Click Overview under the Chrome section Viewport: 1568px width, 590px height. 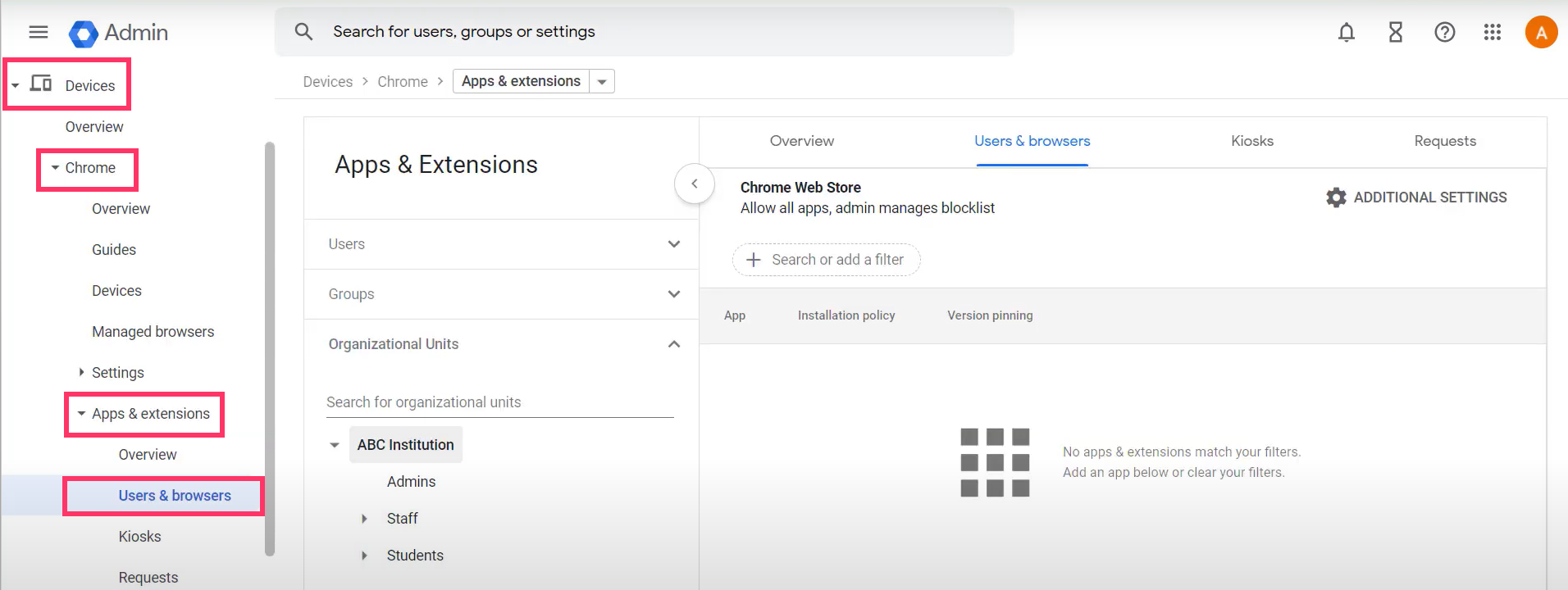(121, 209)
